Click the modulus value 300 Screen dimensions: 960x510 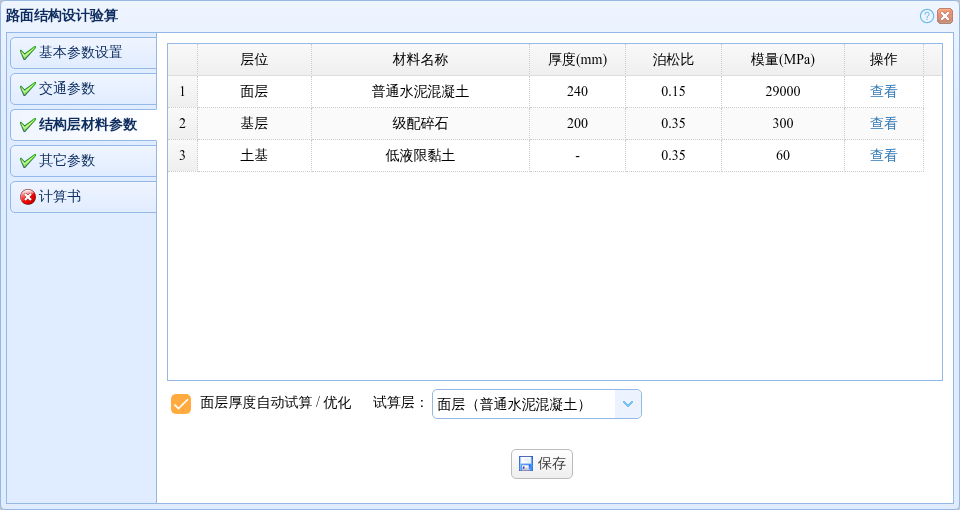(782, 124)
